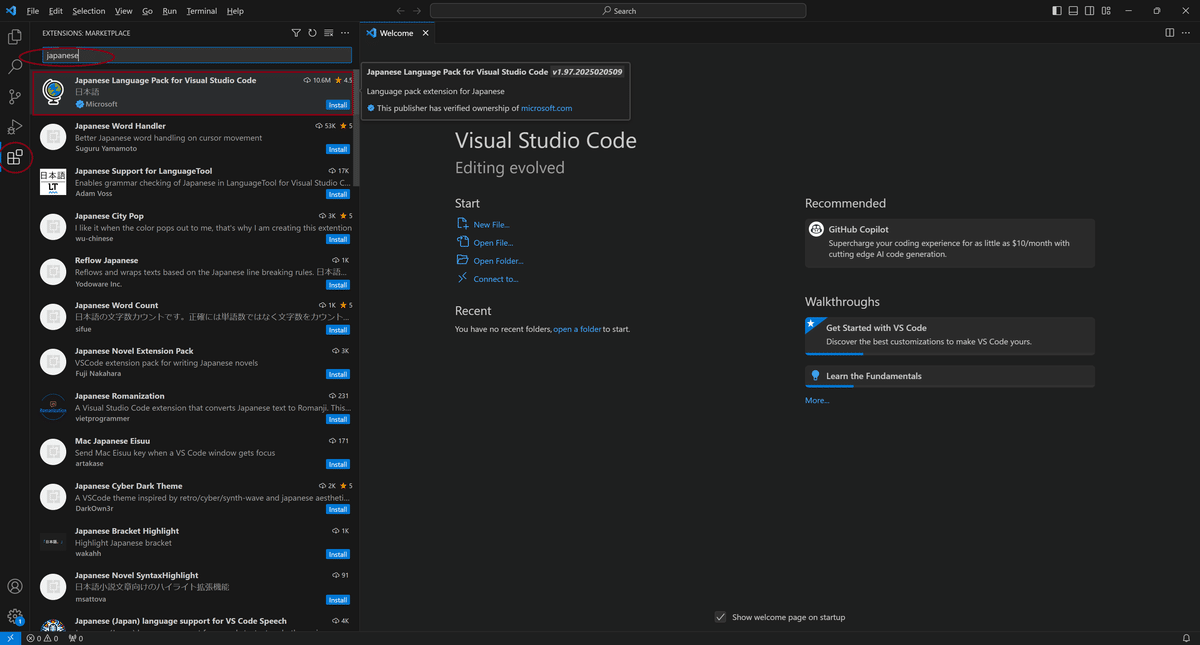This screenshot has width=1200, height=645.
Task: Open Remote Window indicator in status bar
Action: coord(9,637)
